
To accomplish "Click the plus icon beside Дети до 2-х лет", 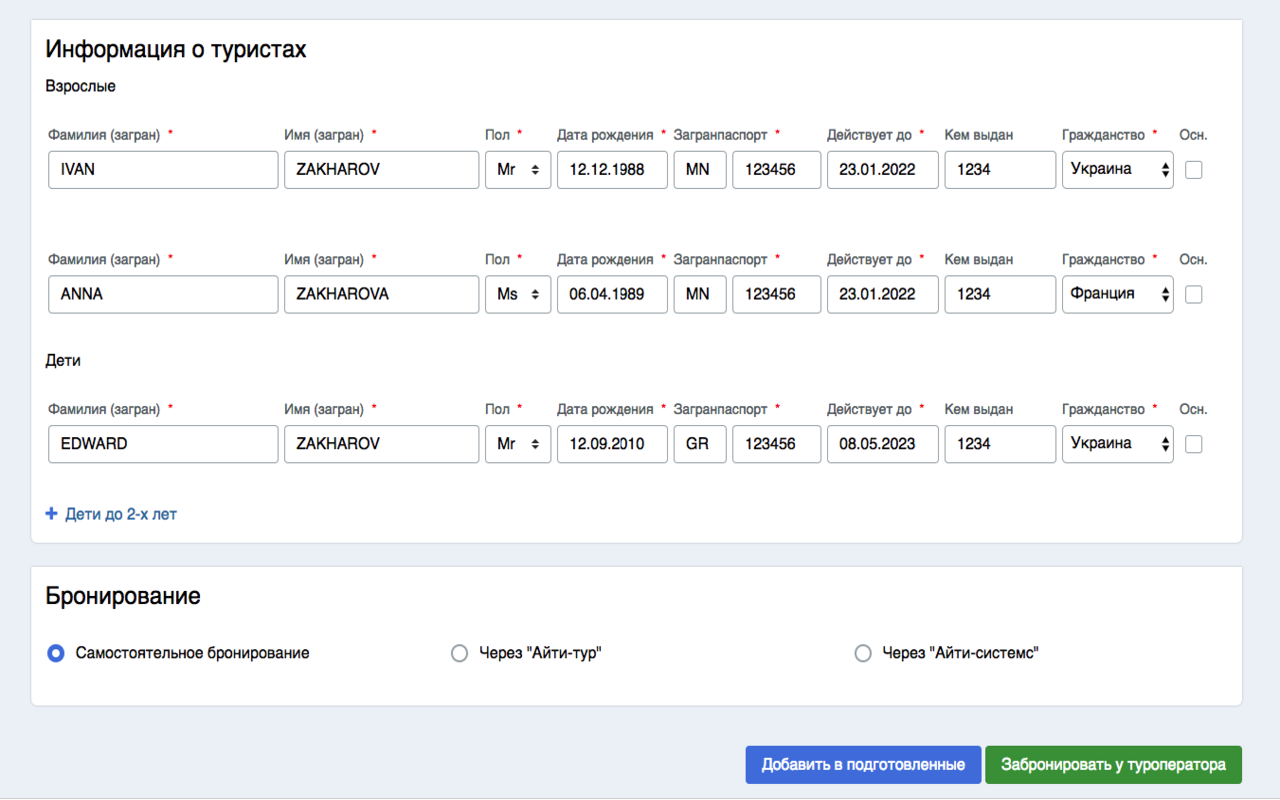I will click(52, 514).
